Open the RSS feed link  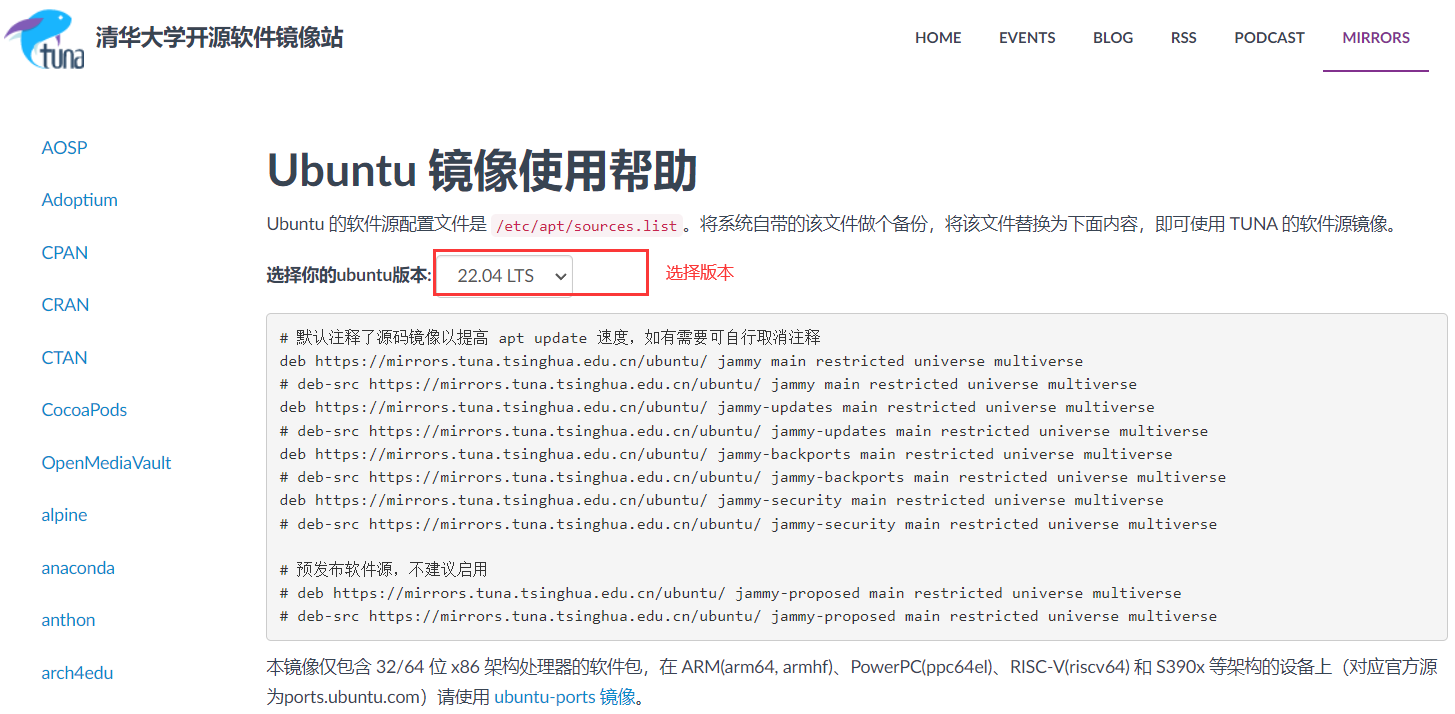tap(1184, 38)
